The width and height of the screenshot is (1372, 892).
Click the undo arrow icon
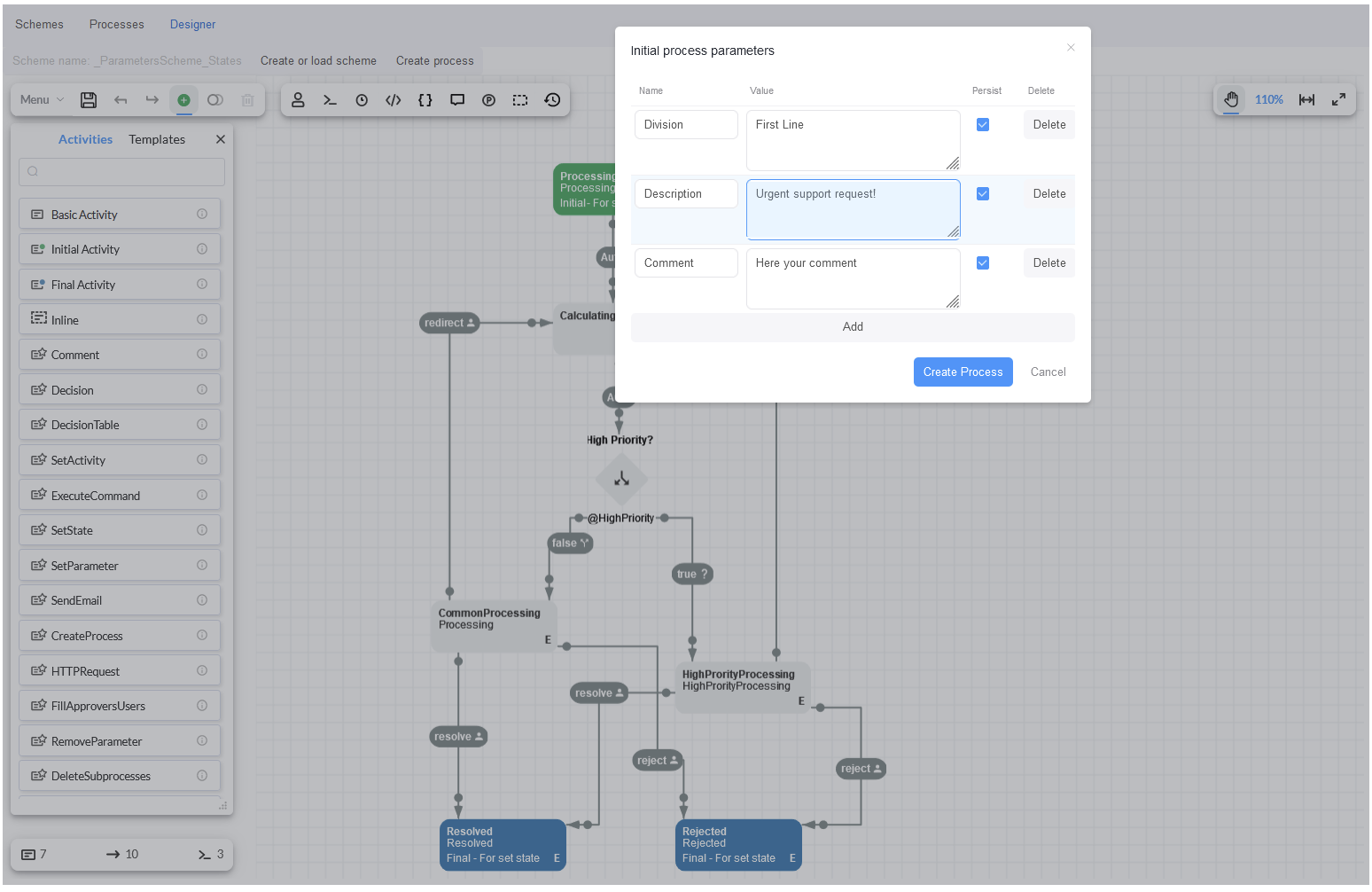pyautogui.click(x=121, y=100)
